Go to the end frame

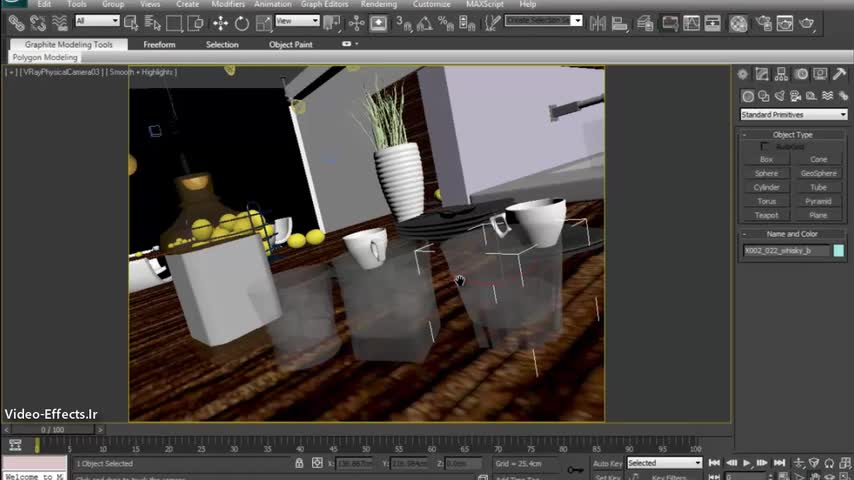[779, 463]
